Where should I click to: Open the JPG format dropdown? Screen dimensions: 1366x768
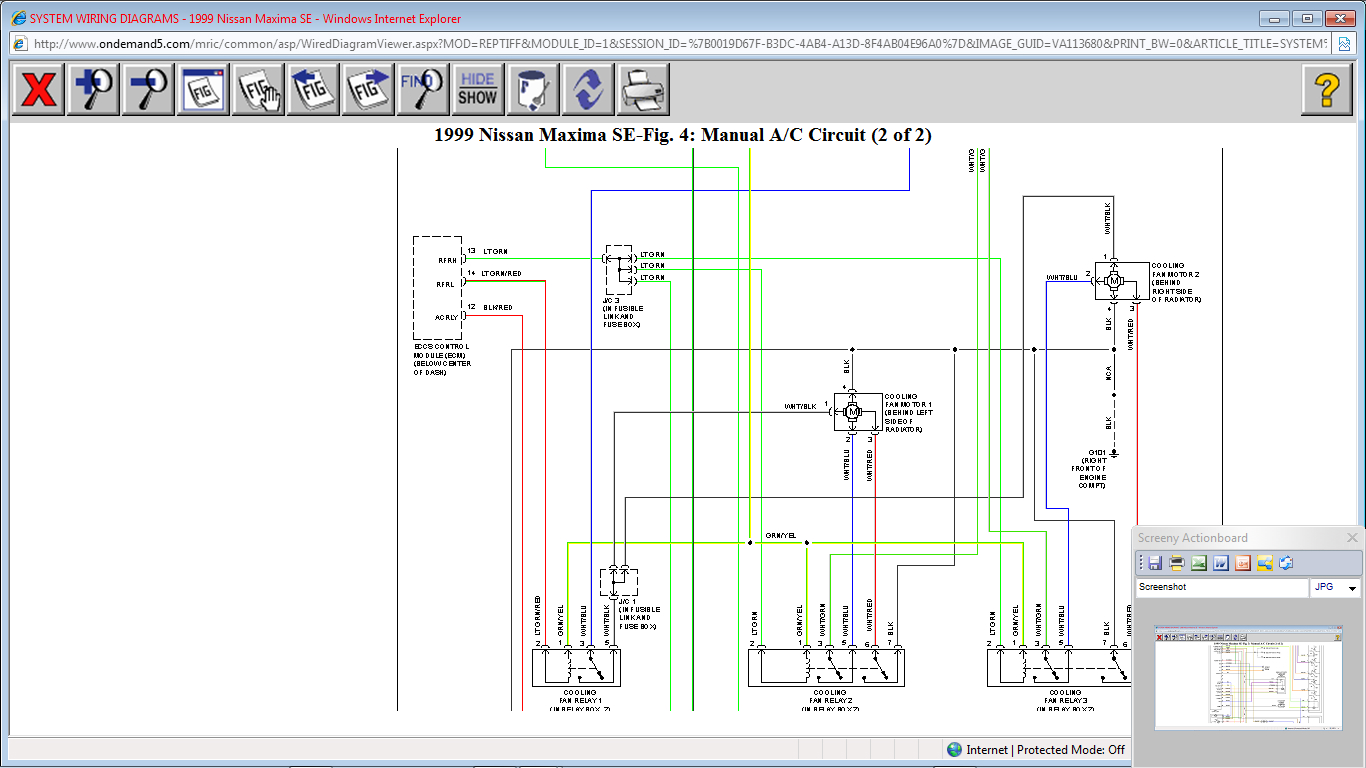pos(1352,589)
